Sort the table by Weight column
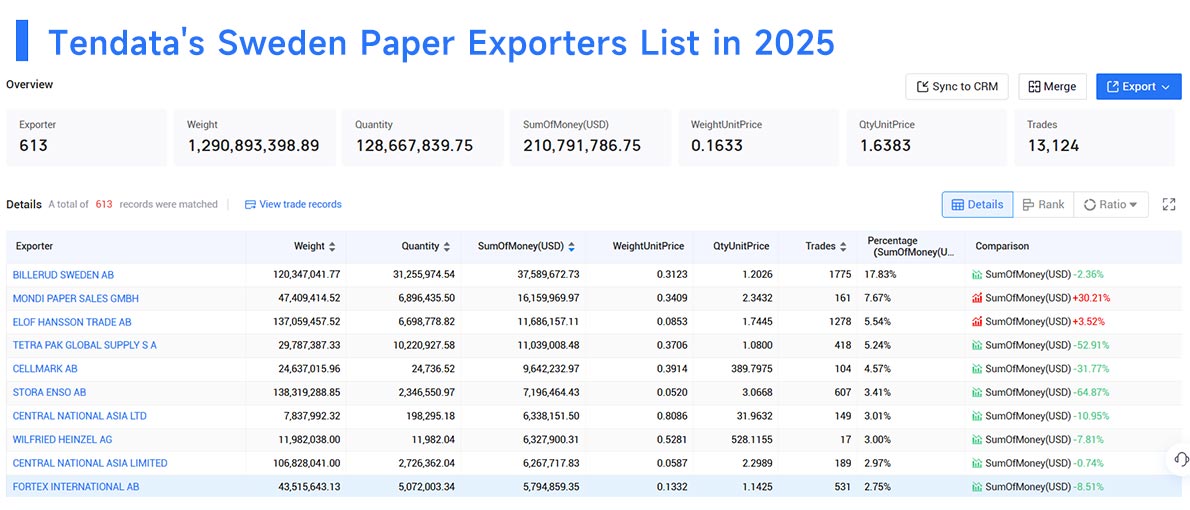Viewport: 1190px width, 510px height. 332,247
